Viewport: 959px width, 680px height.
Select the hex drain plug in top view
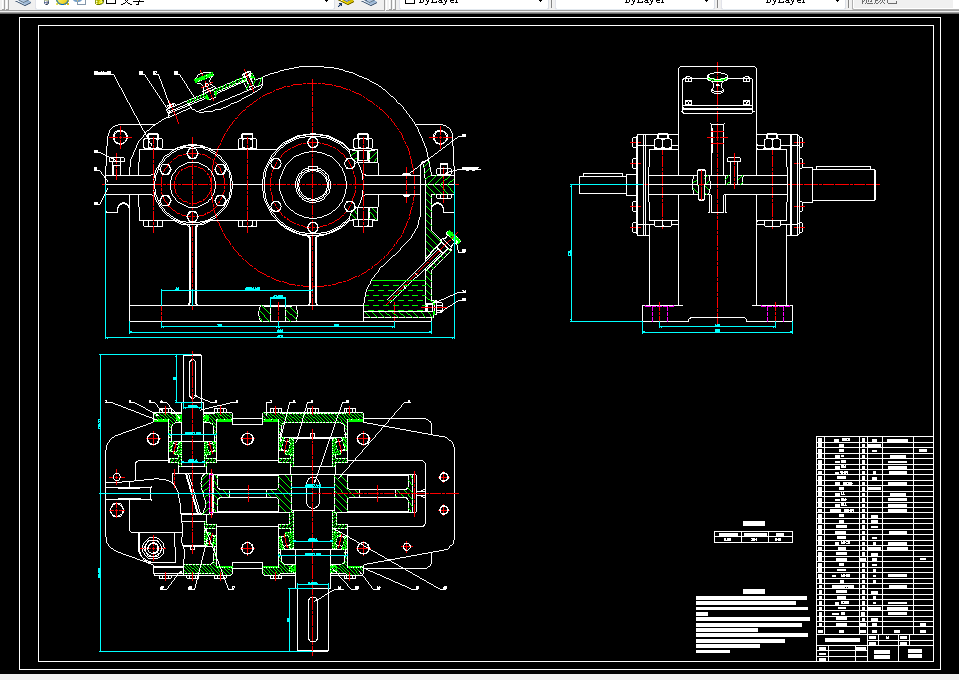click(x=152, y=547)
